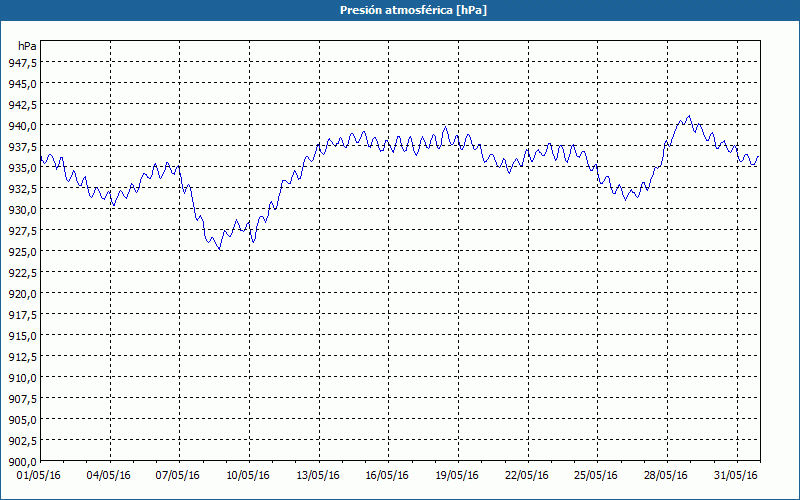Screen dimensions: 800x500
Task: Click the 900,0 y-axis value
Action: coord(22,461)
